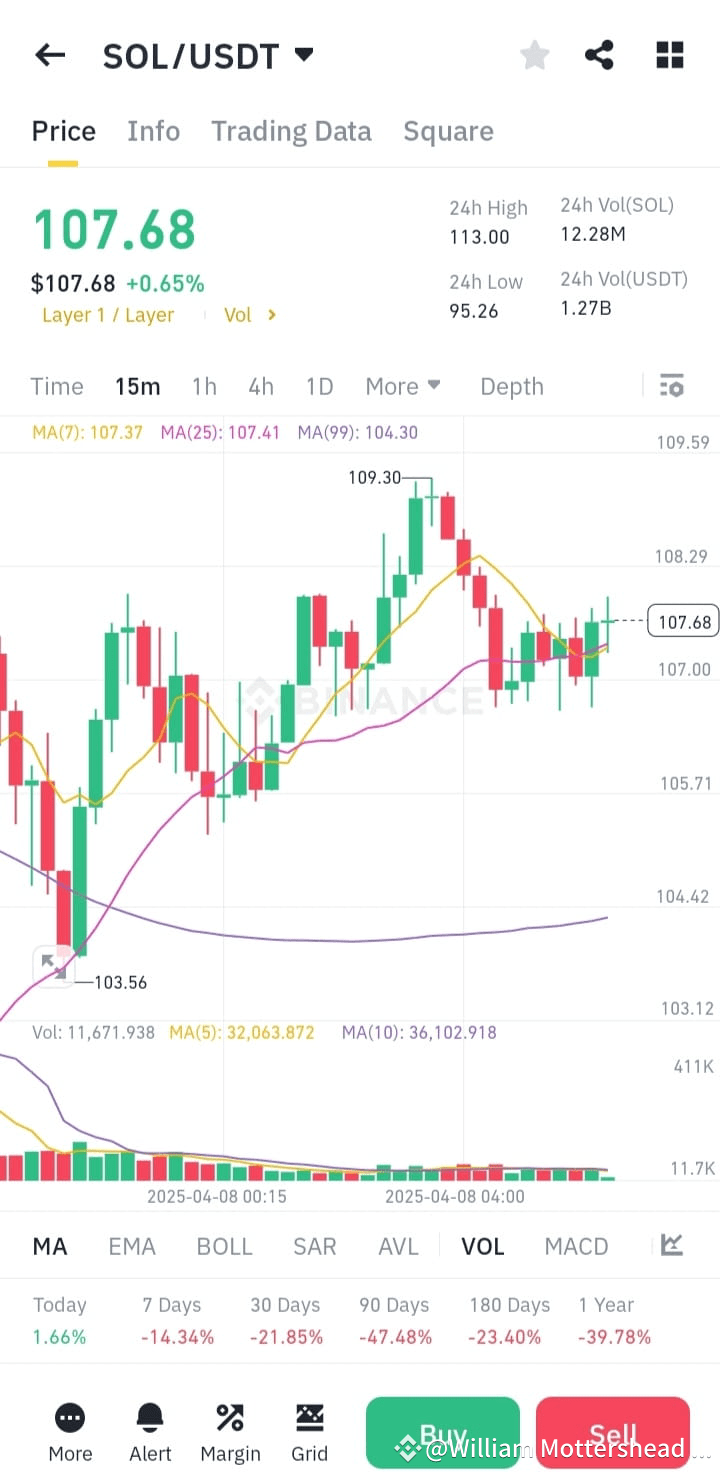Add SOL/USDT to favorites via star icon

click(535, 55)
